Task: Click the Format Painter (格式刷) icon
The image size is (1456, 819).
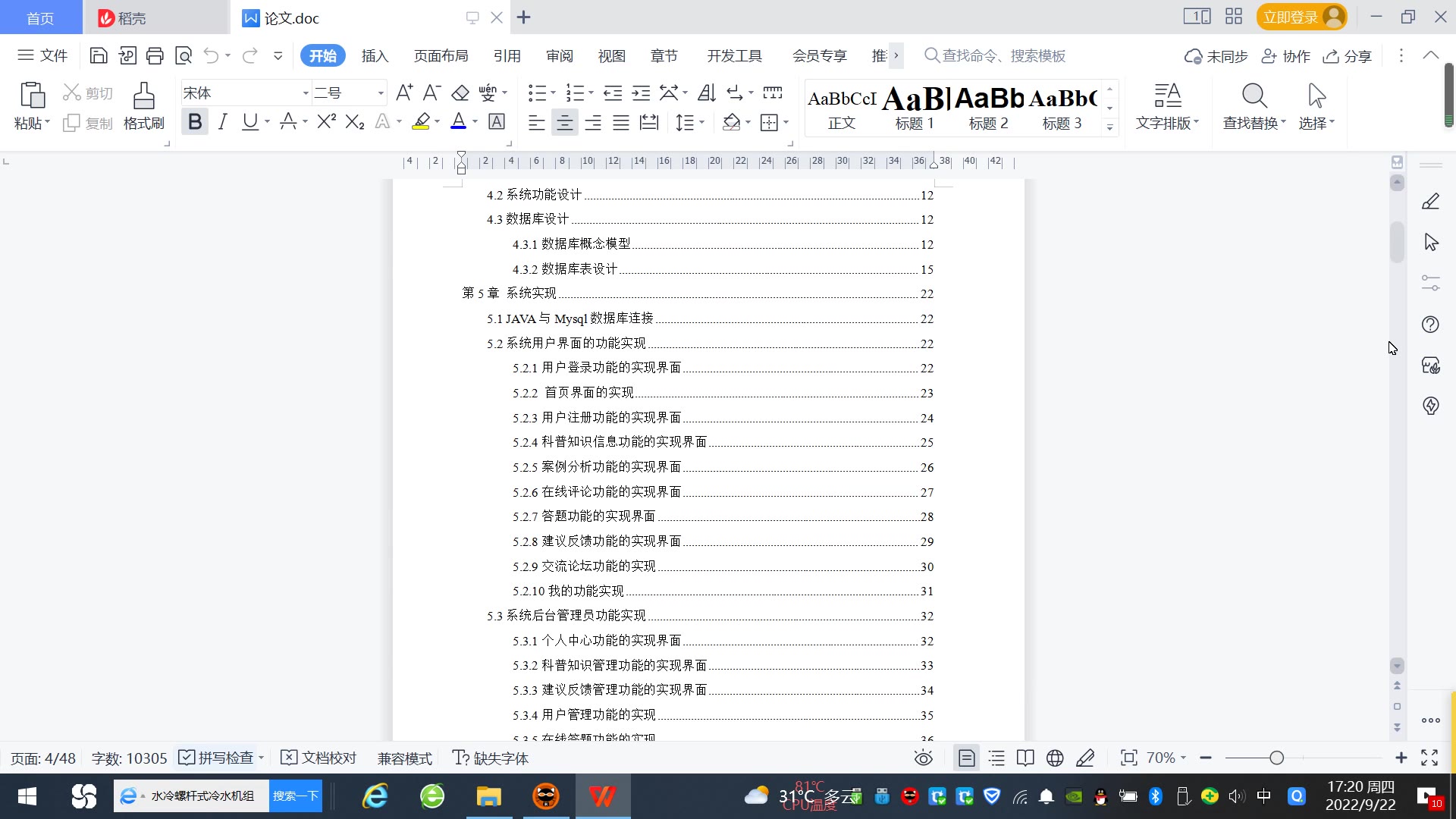Action: [143, 97]
